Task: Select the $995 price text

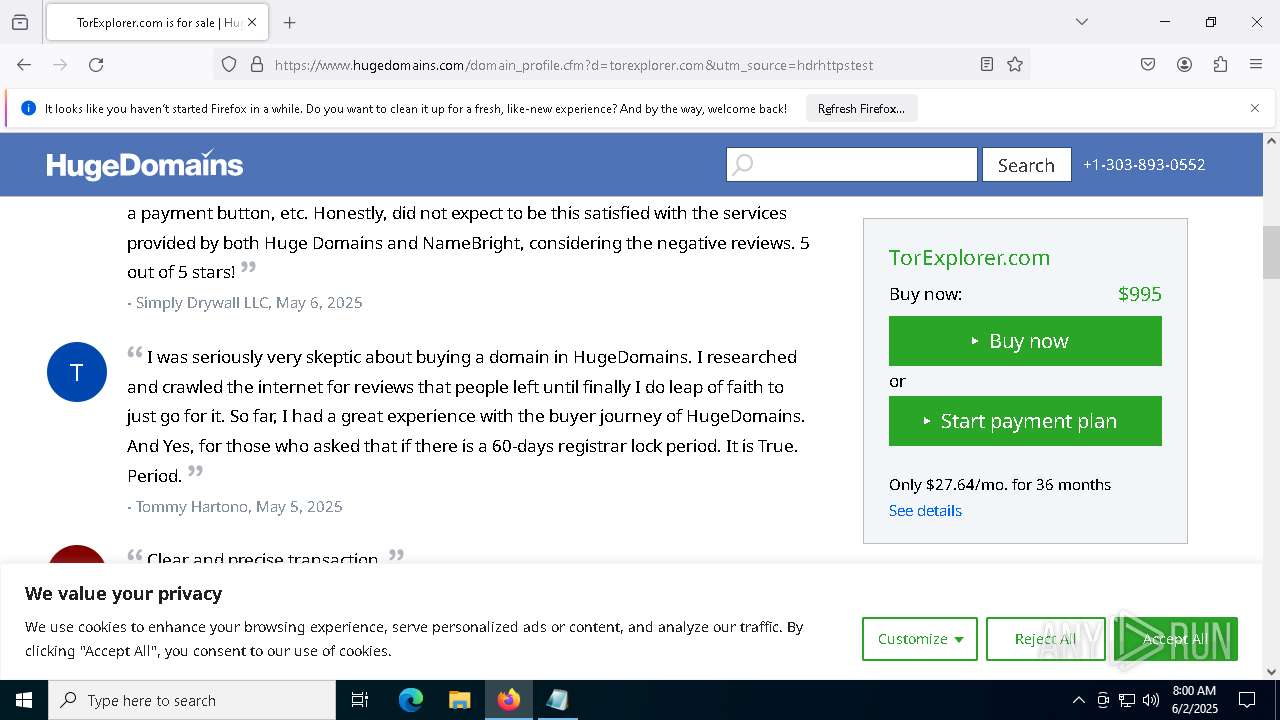Action: [x=1140, y=294]
